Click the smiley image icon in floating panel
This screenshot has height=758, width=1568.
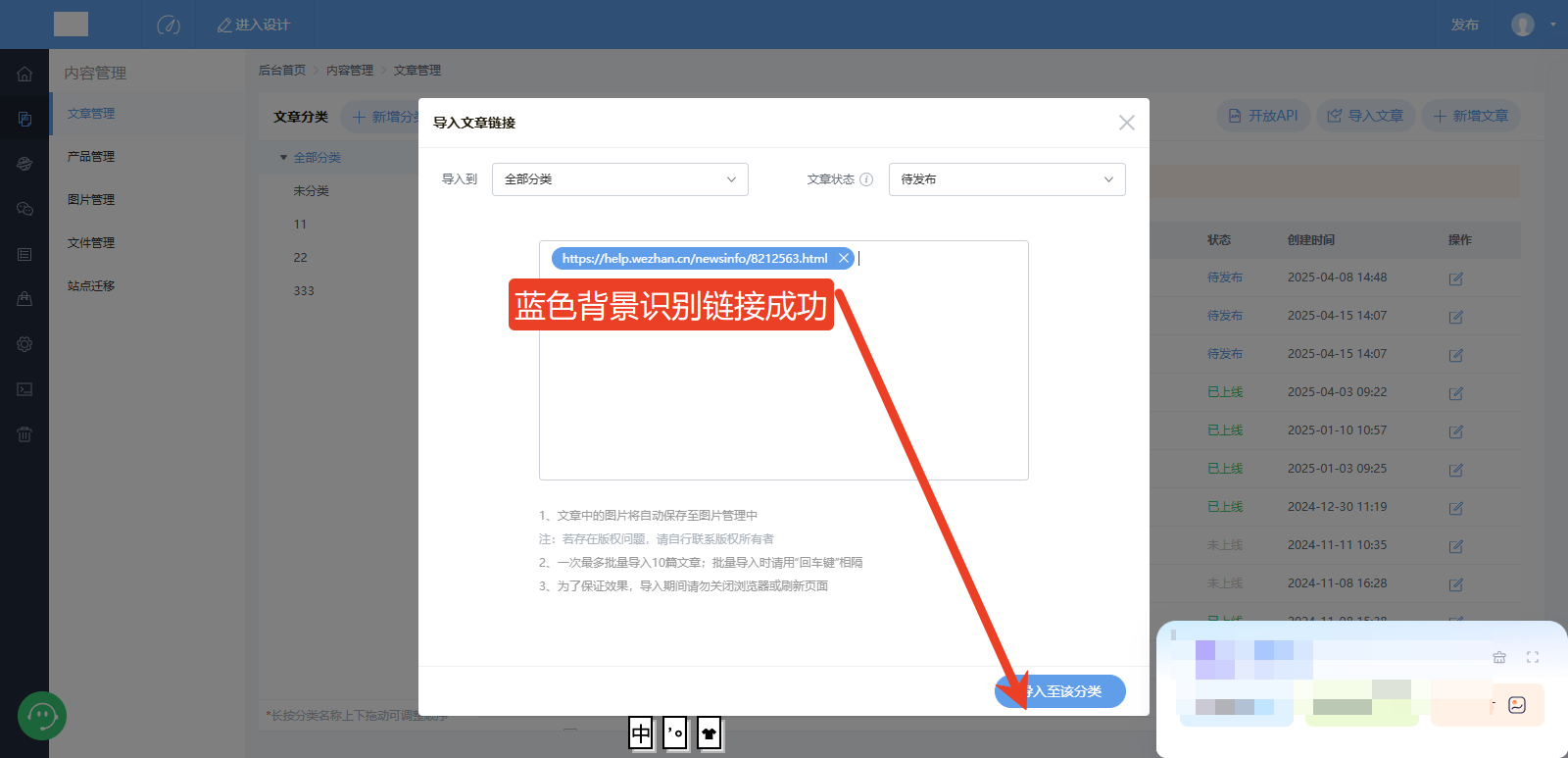pyautogui.click(x=1517, y=705)
